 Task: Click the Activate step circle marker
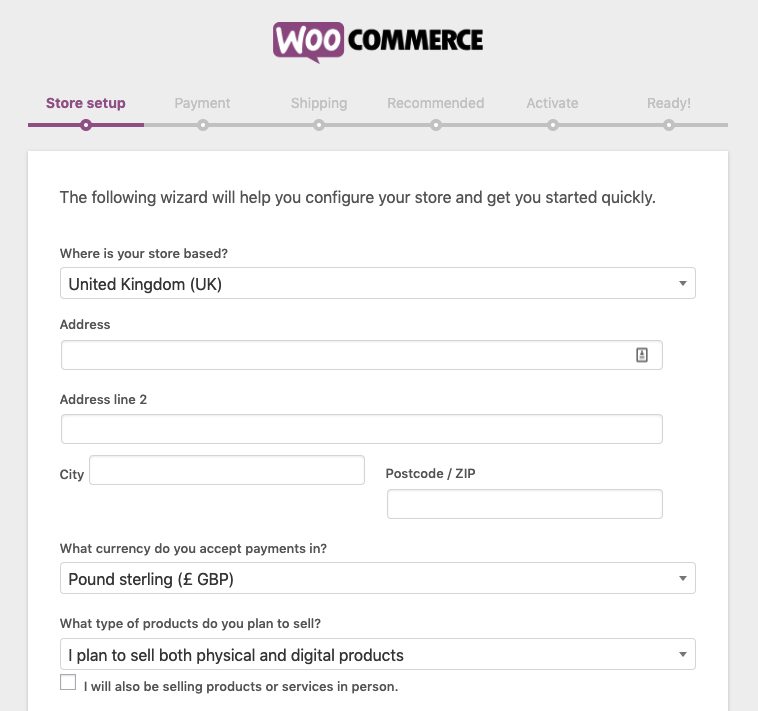pyautogui.click(x=553, y=125)
